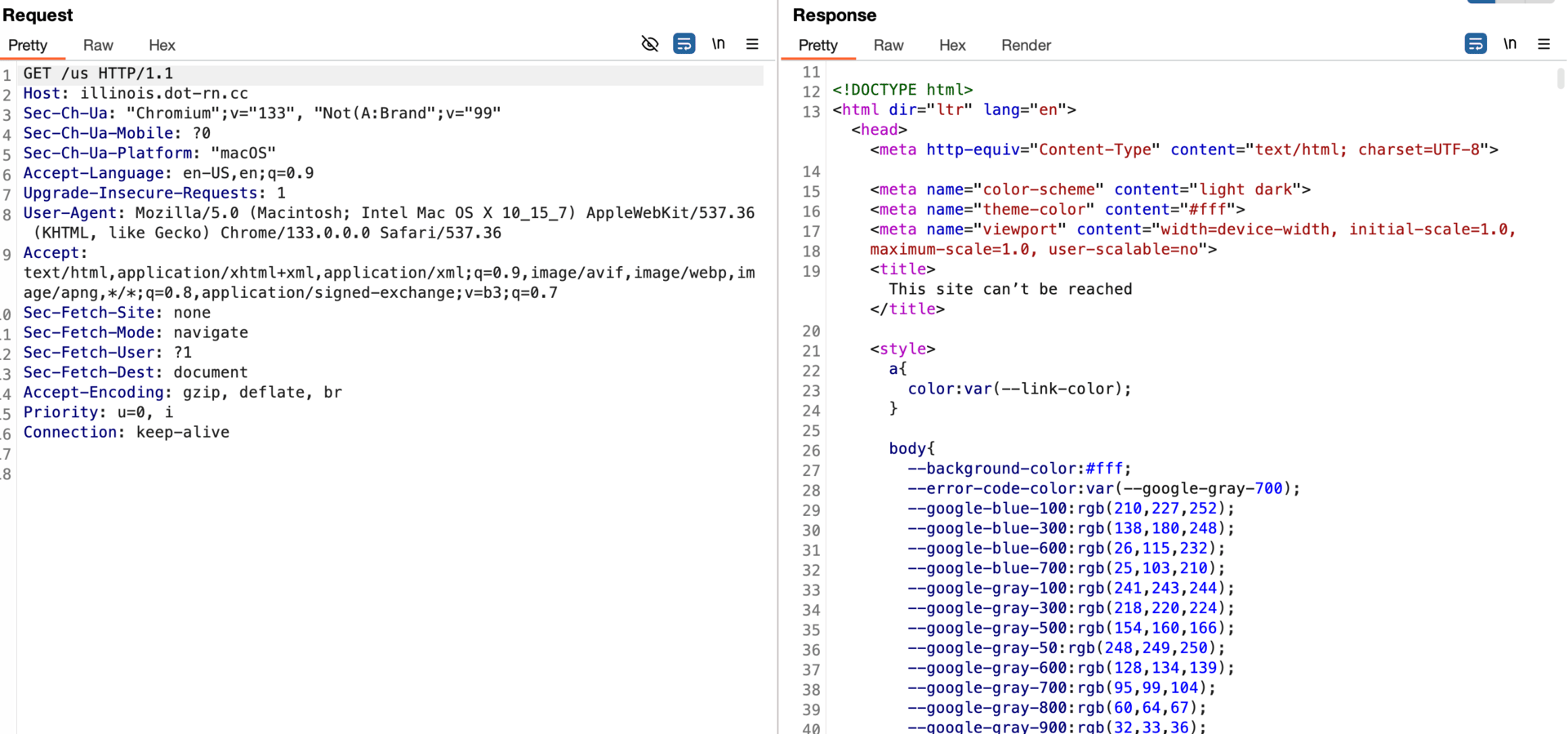The width and height of the screenshot is (1568, 734).
Task: Click the Connection: keep-alive header line
Action: click(x=127, y=432)
